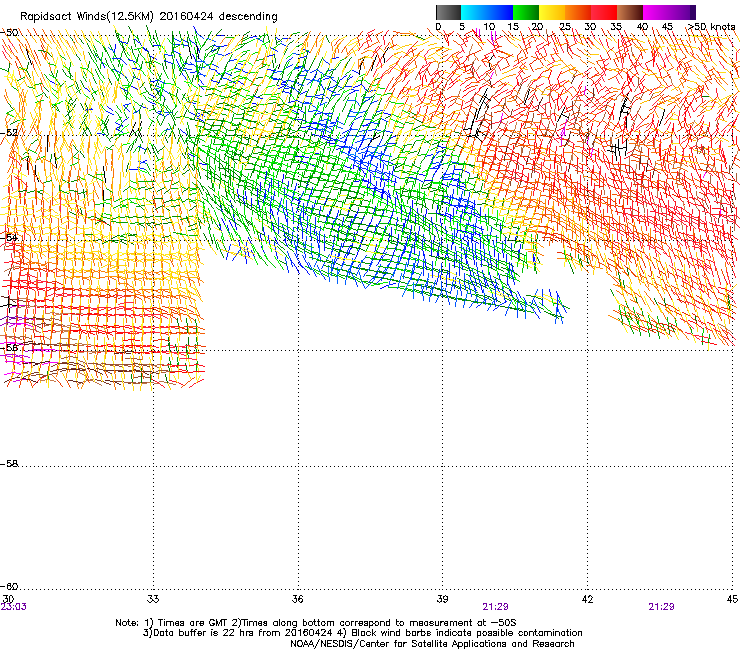The image size is (740, 650).
Task: Click the '-58' latitude axis label
Action: 9,464
